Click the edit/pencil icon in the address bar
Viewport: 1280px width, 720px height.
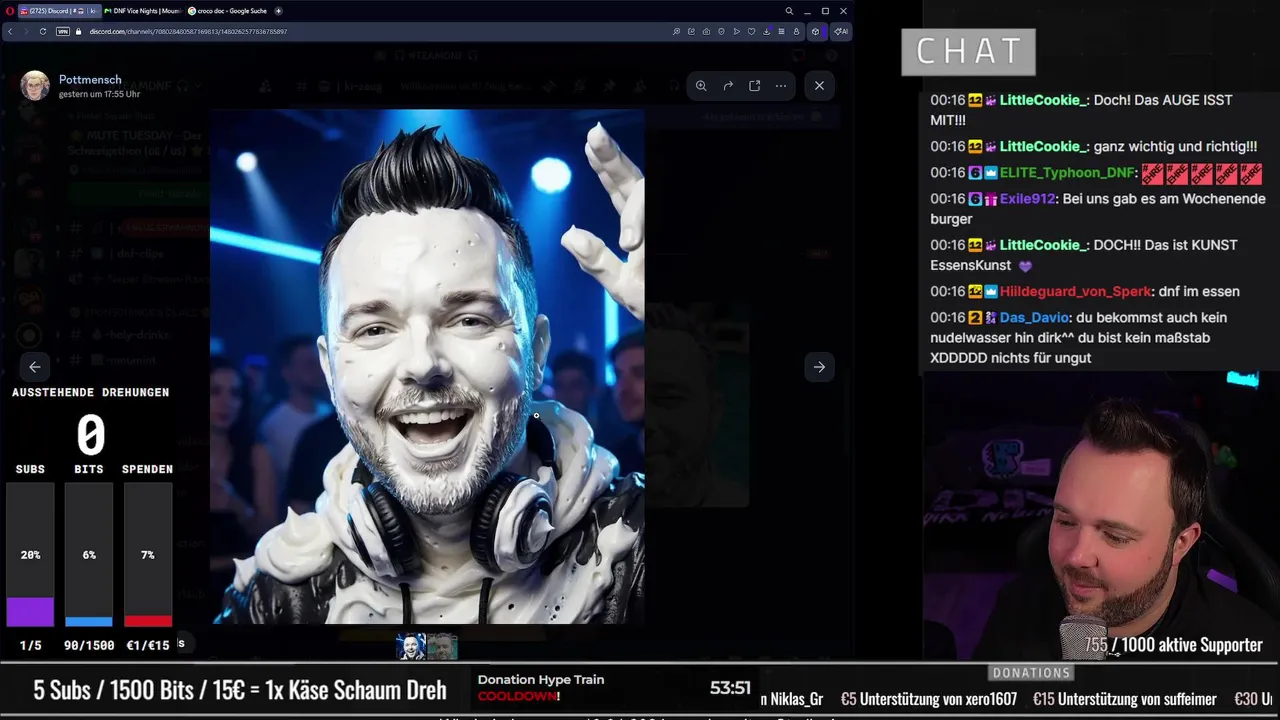pos(691,31)
